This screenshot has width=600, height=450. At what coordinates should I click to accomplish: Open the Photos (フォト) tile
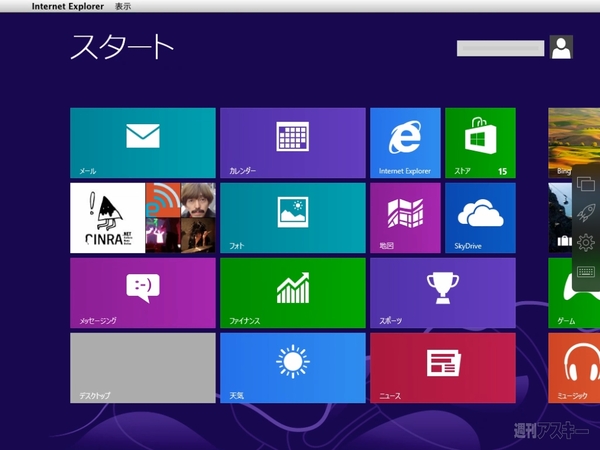(293, 218)
